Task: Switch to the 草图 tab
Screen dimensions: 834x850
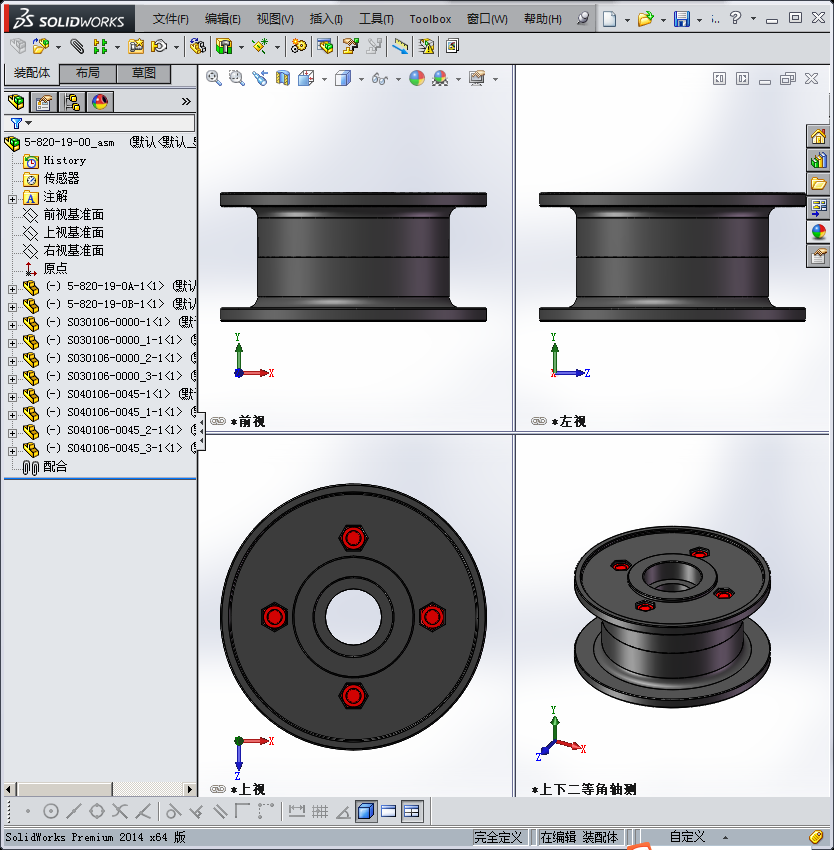Action: [x=144, y=73]
